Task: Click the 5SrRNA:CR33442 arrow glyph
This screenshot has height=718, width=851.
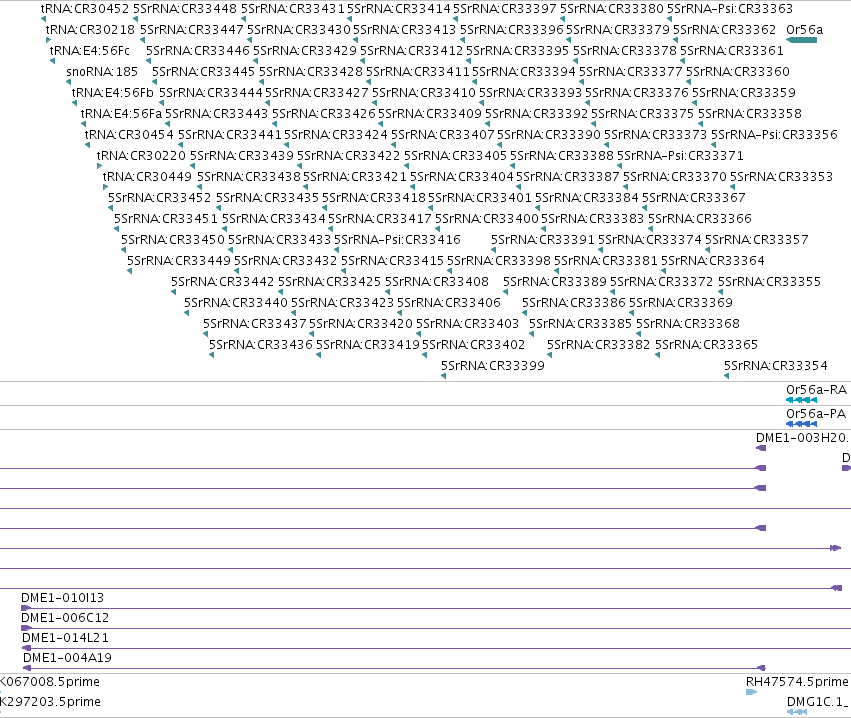Action: click(x=173, y=292)
